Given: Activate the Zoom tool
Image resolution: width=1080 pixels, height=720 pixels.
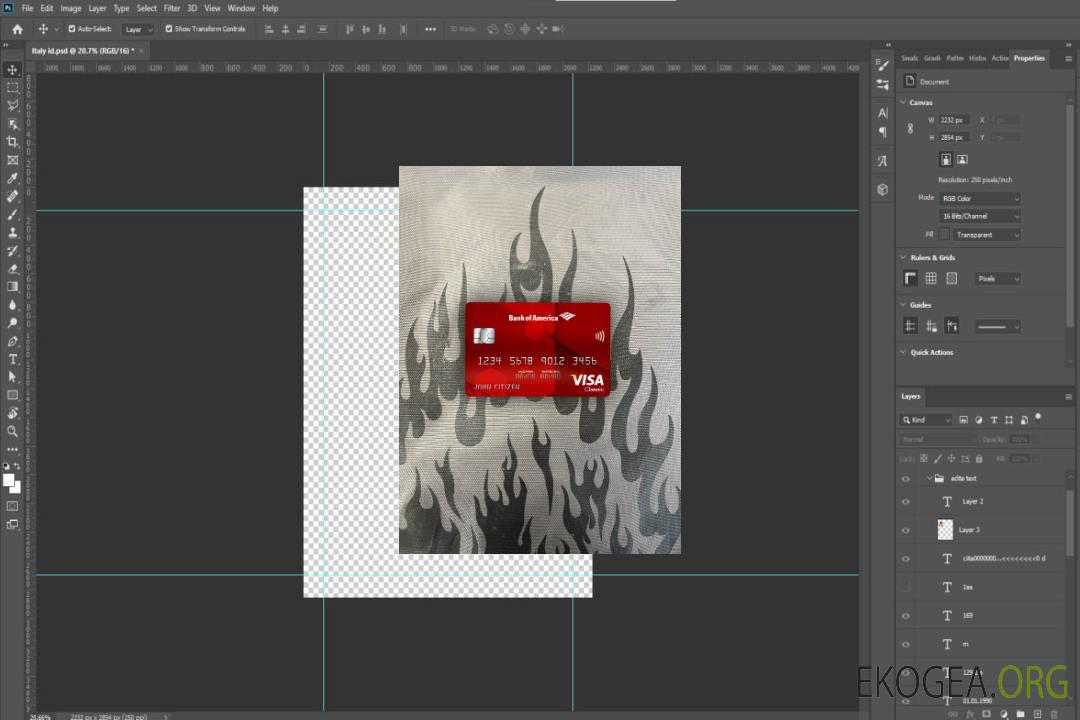Looking at the screenshot, I should [x=13, y=431].
